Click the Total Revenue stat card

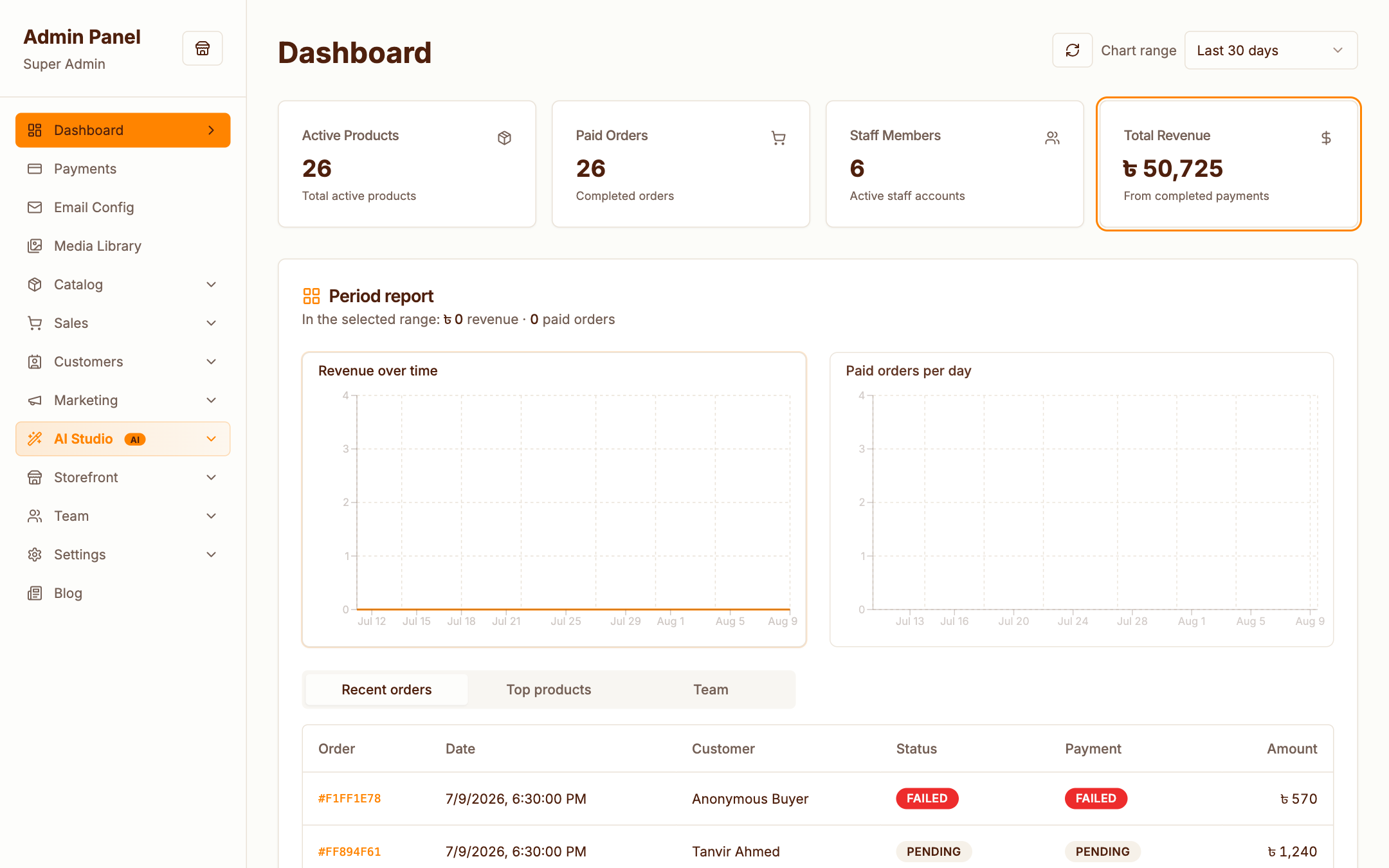click(1228, 164)
